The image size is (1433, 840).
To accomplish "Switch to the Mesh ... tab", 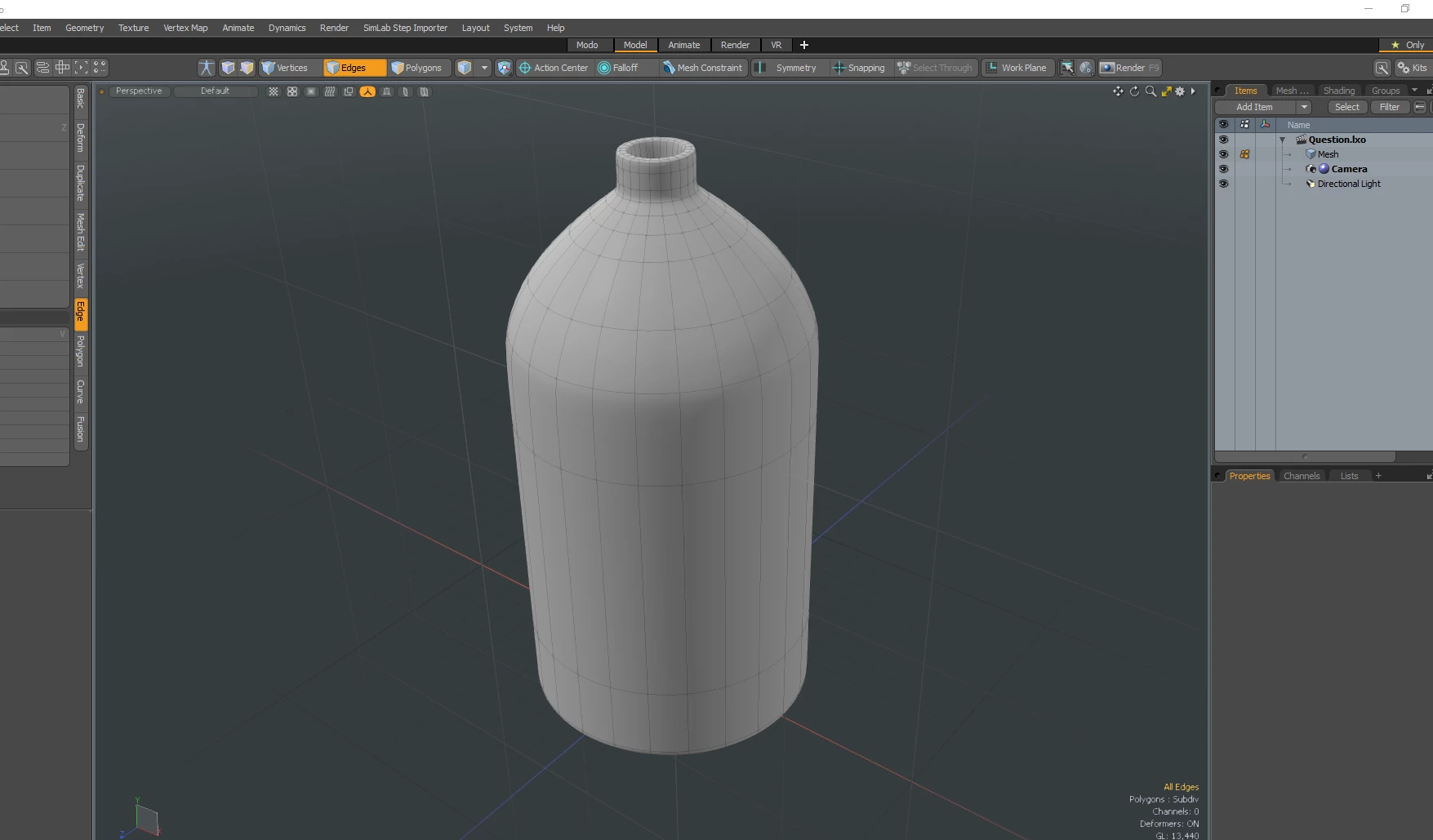I will pyautogui.click(x=1292, y=91).
